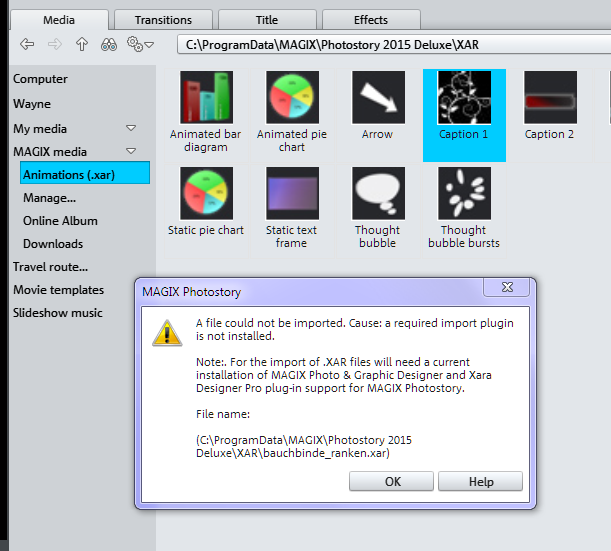Go forward with the right arrow icon

click(x=55, y=44)
